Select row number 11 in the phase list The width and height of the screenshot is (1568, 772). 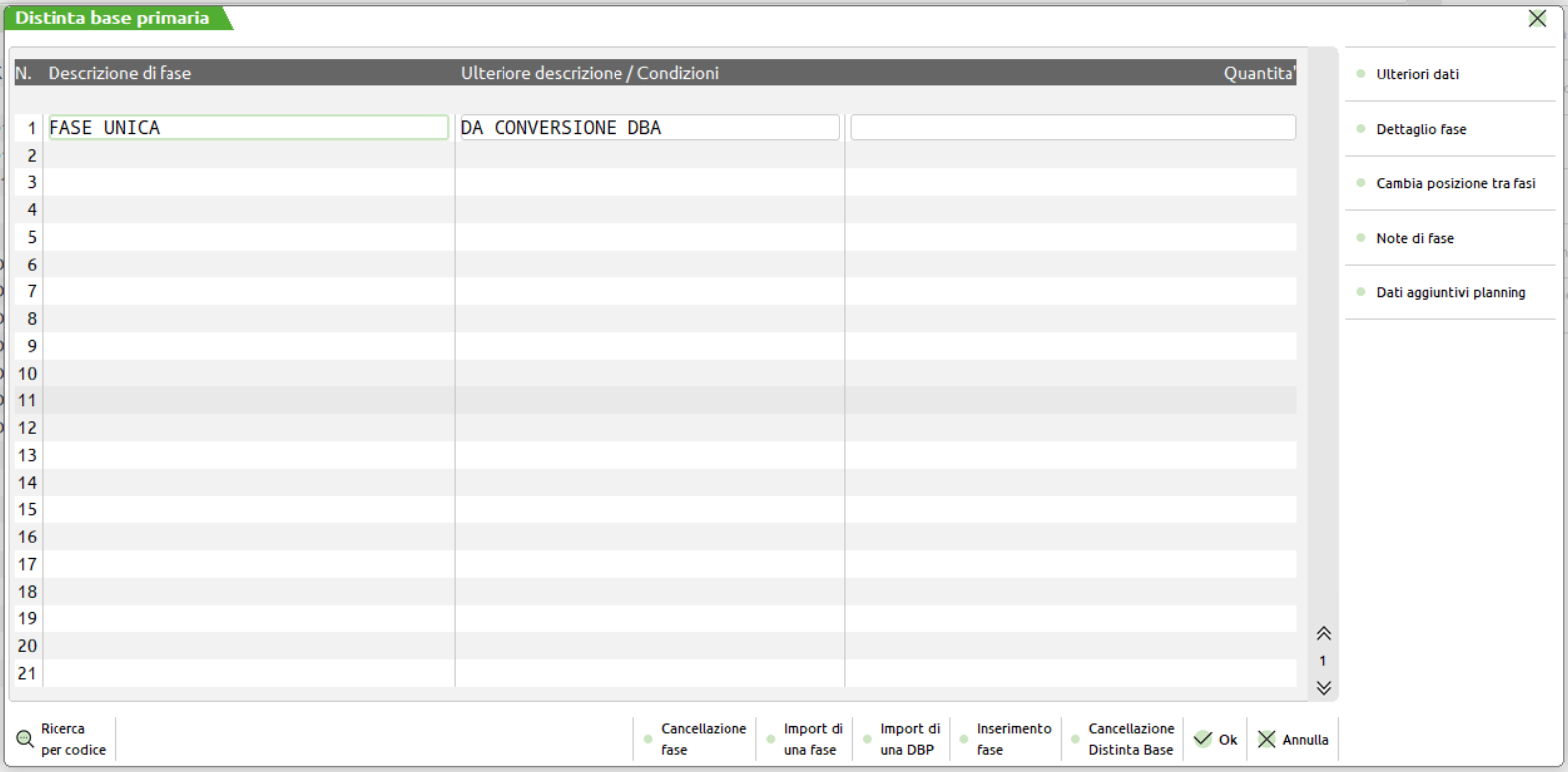27,400
